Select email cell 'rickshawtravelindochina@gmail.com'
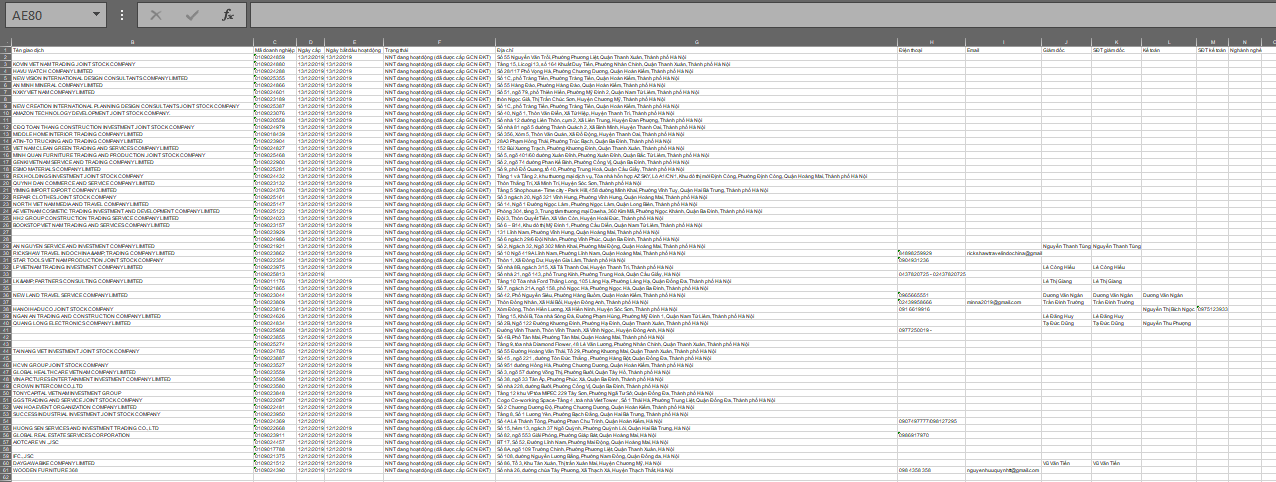This screenshot has width=1276, height=482. click(x=1003, y=254)
